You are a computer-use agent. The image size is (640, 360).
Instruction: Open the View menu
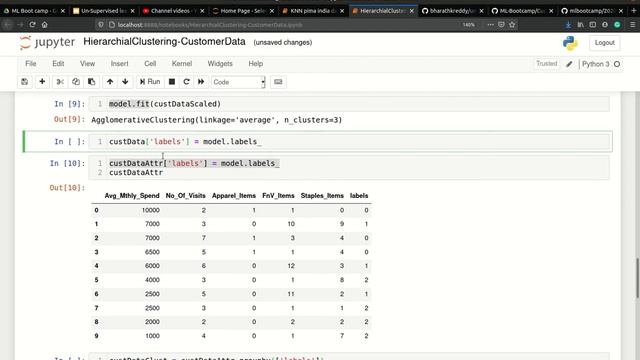87,64
